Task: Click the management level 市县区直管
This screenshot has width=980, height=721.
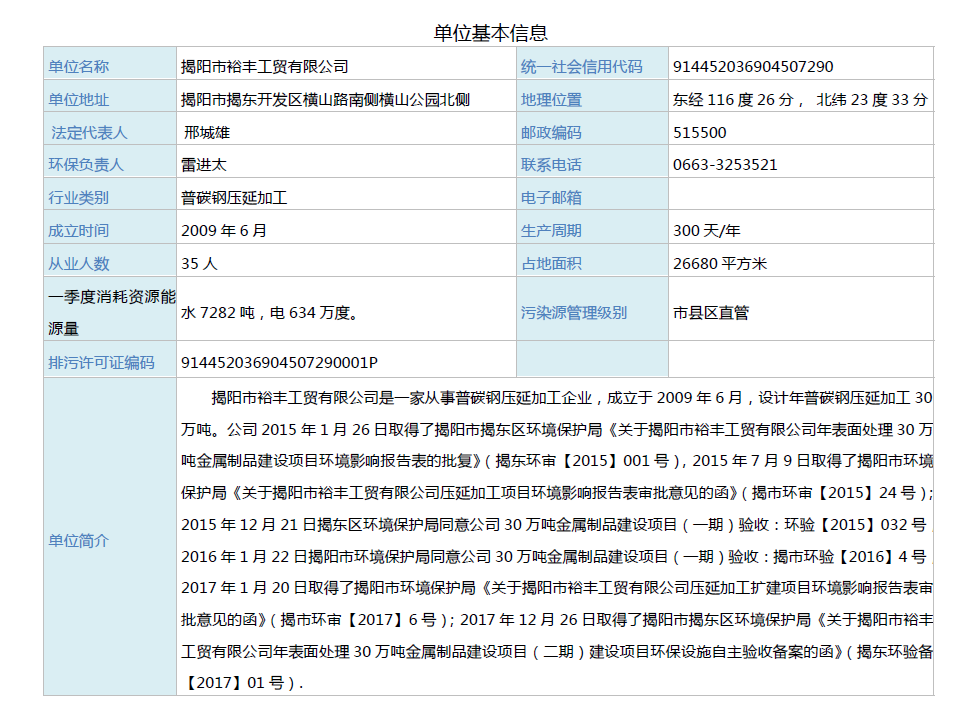Action: (711, 312)
